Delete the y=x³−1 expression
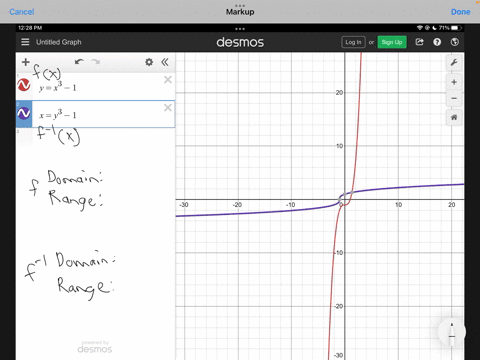 tap(168, 80)
